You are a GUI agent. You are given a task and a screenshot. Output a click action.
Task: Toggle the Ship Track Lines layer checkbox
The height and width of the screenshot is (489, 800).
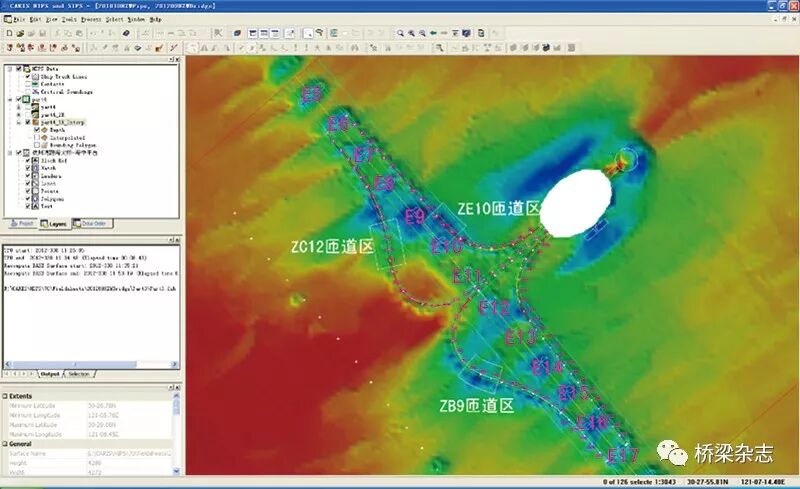(28, 77)
